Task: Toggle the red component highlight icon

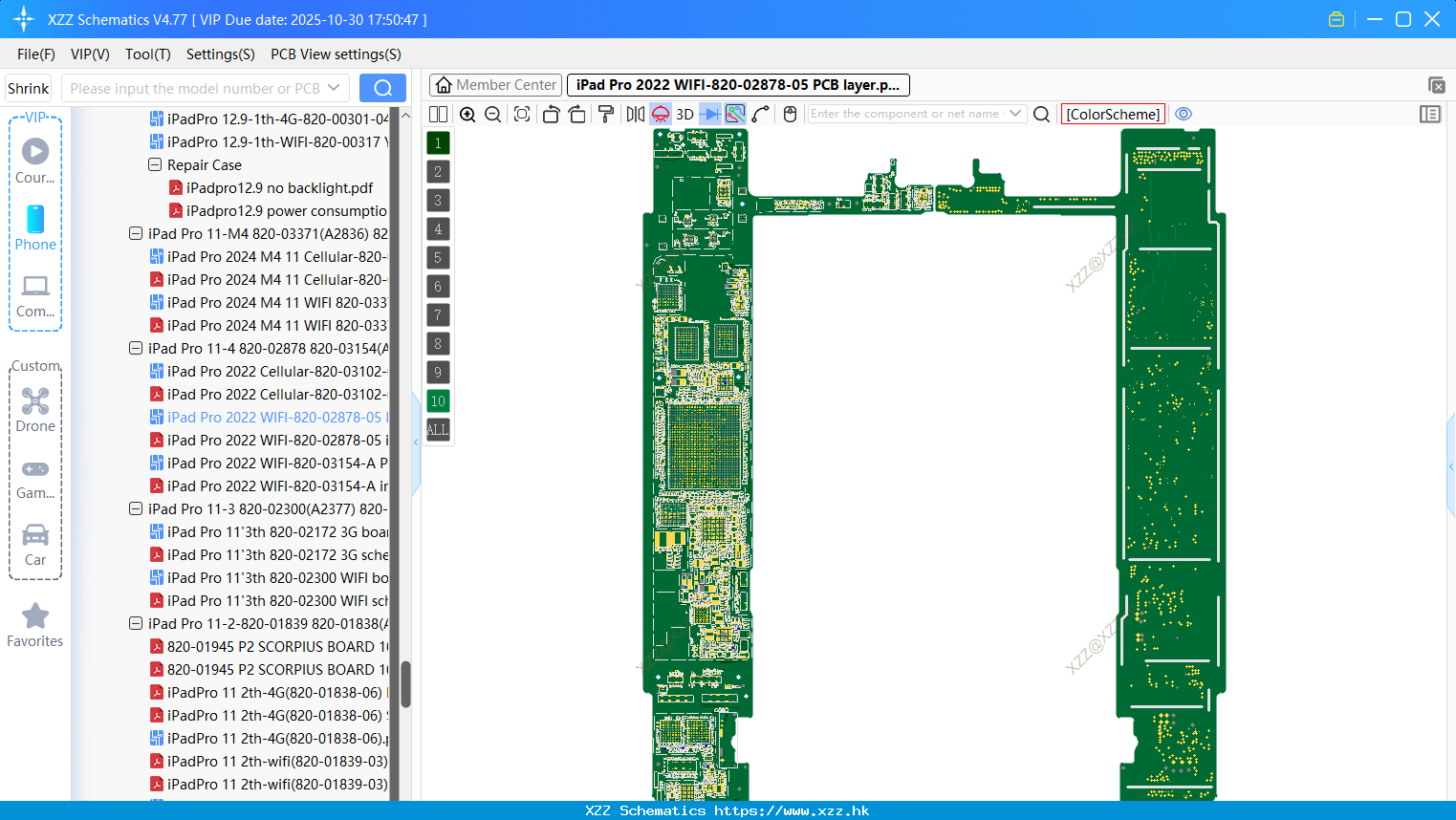Action: pyautogui.click(x=661, y=114)
